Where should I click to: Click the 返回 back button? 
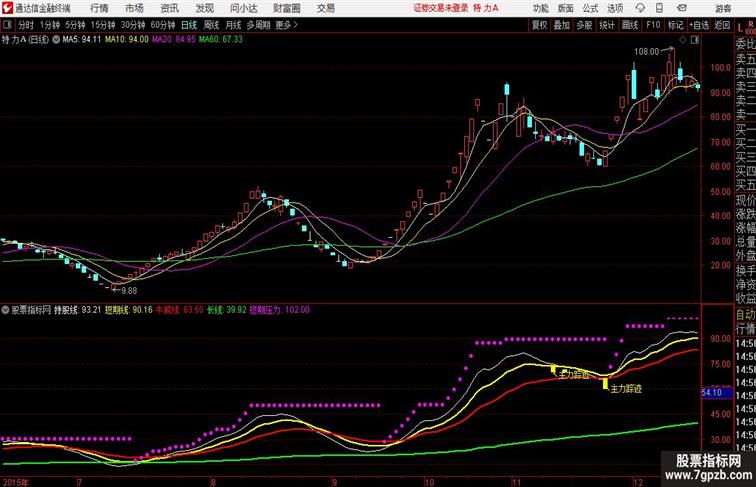722,25
